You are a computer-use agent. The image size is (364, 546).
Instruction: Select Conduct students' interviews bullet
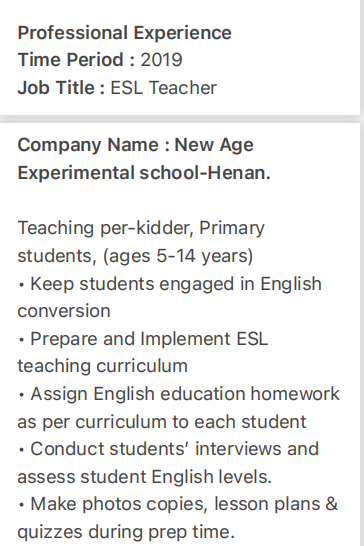click(x=168, y=449)
